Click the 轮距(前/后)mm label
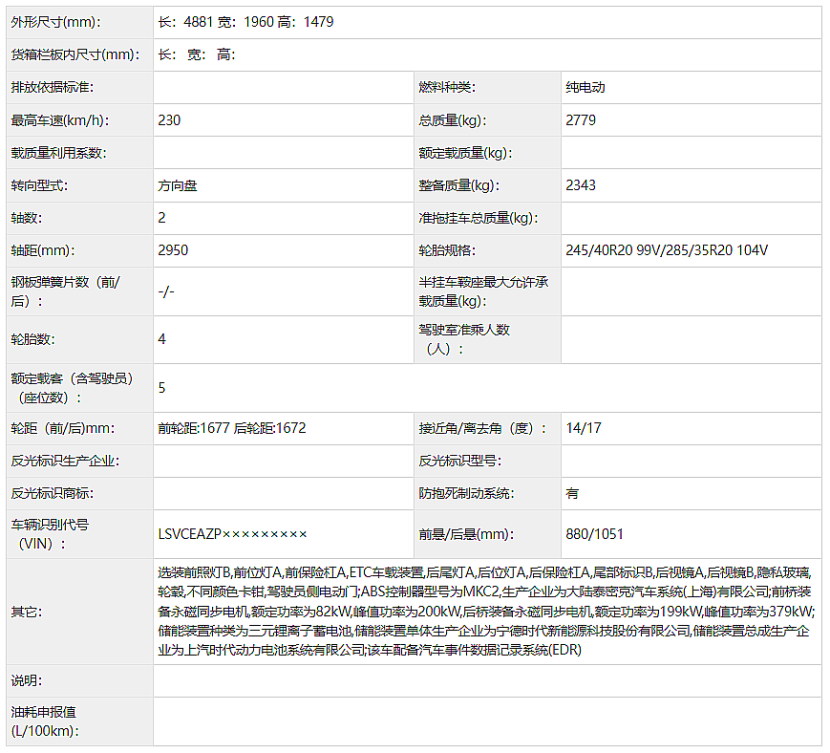 [62, 428]
